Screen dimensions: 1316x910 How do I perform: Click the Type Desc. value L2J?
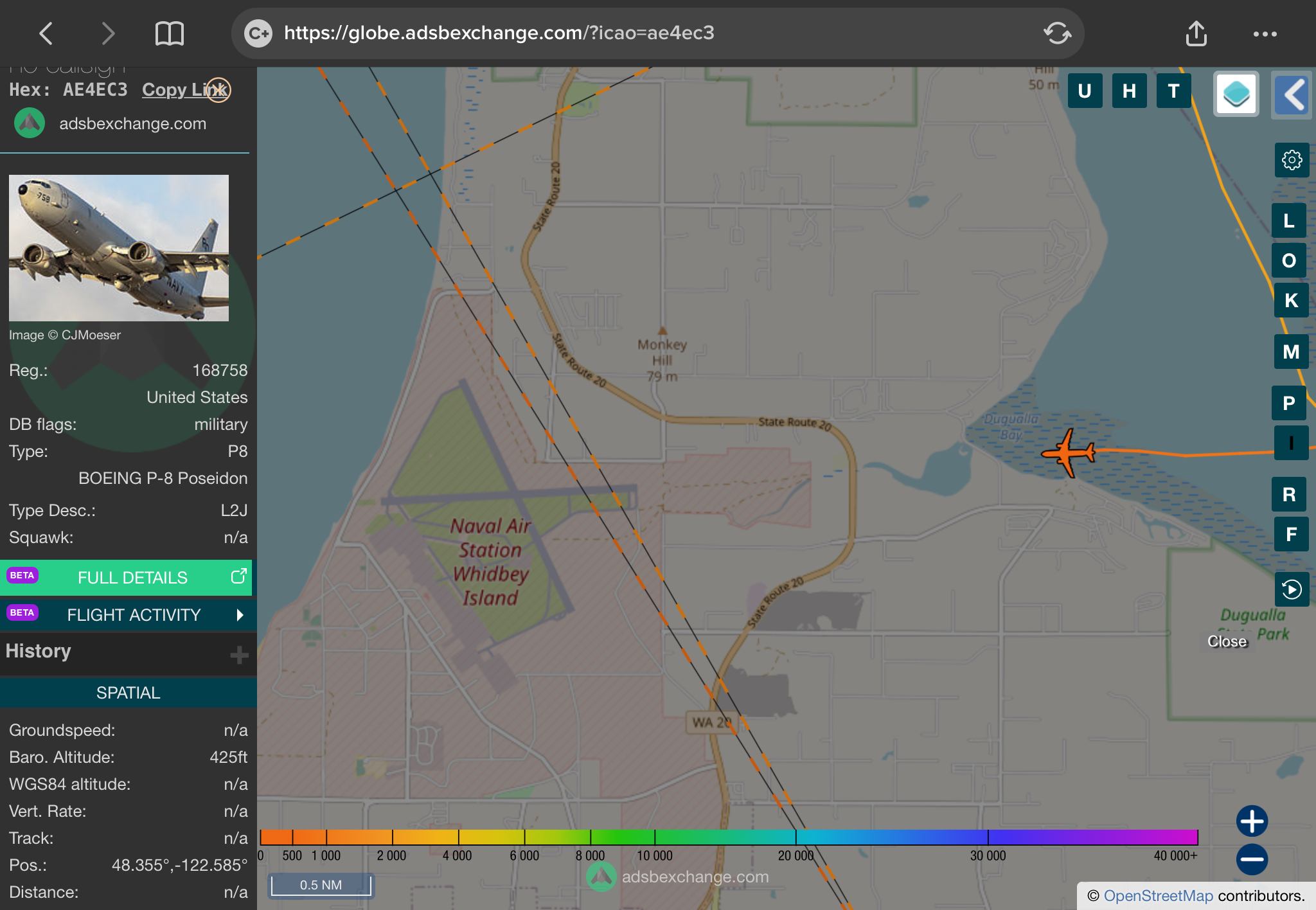[x=234, y=510]
